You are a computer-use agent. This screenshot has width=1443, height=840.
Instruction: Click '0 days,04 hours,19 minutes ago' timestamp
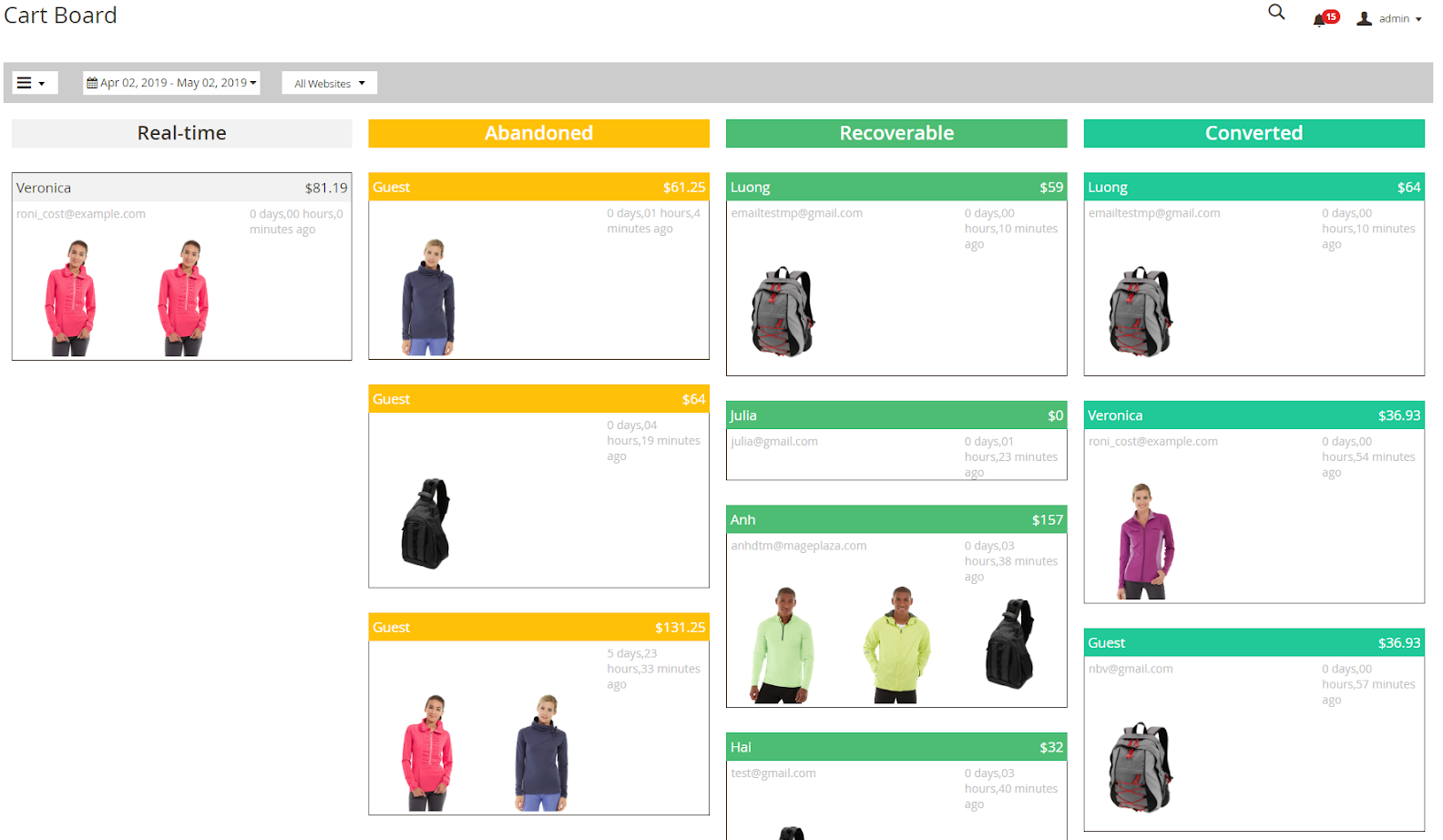[653, 441]
